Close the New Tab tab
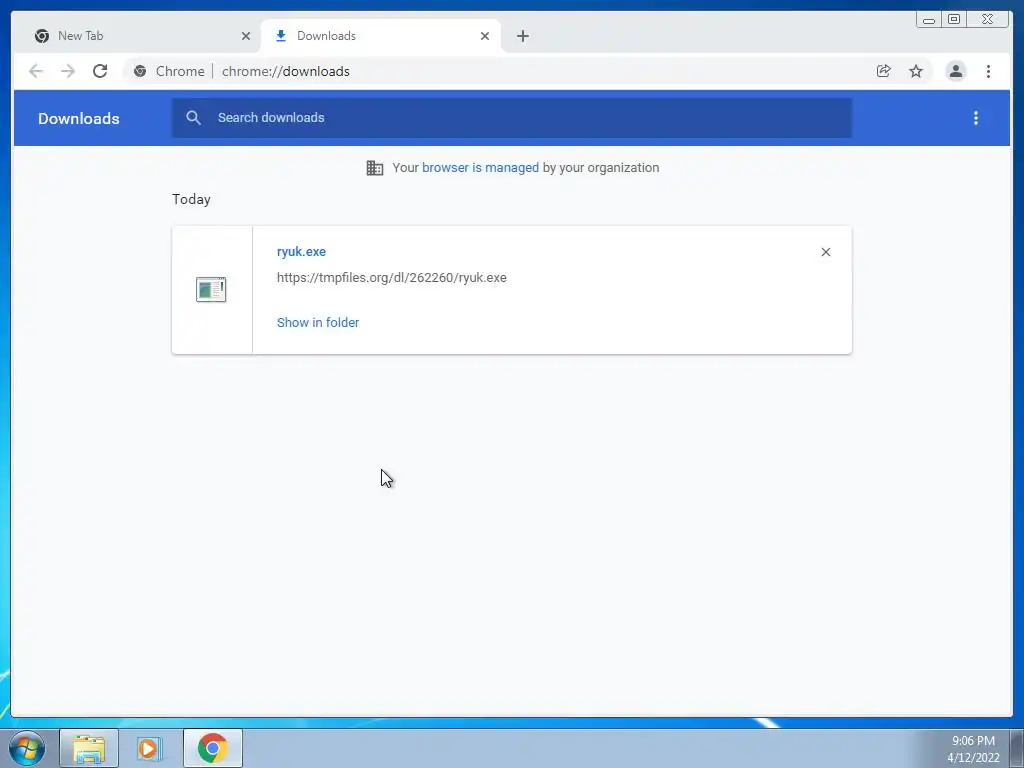 [246, 36]
